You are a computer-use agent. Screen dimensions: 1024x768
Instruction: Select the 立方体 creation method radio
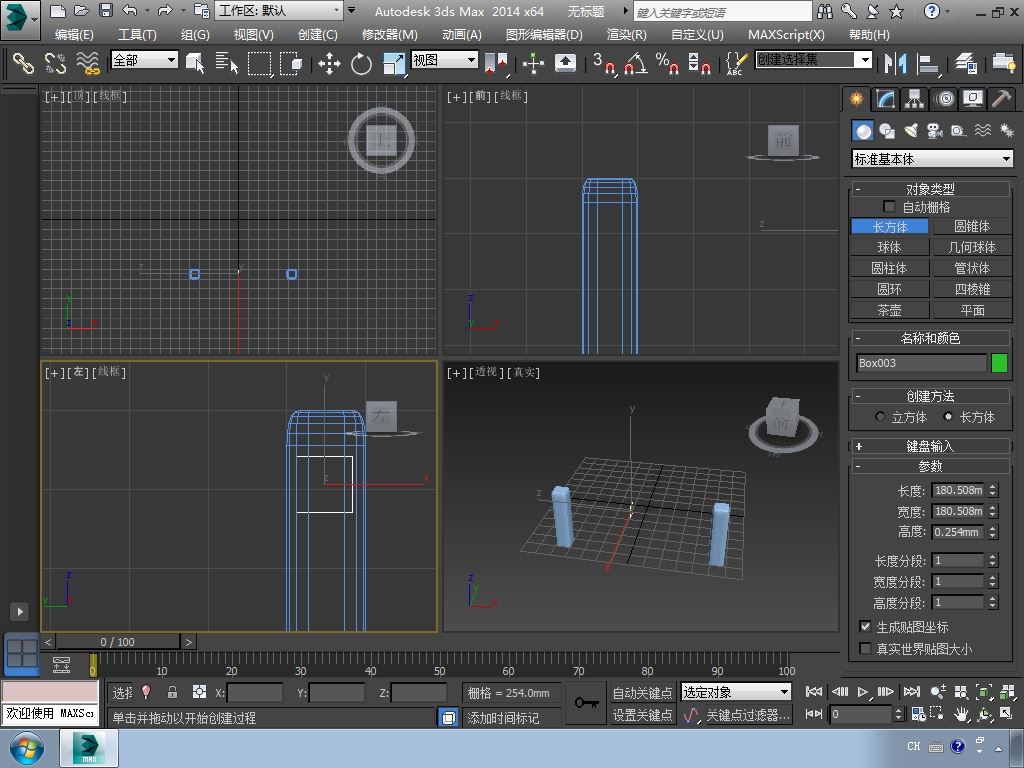click(881, 417)
